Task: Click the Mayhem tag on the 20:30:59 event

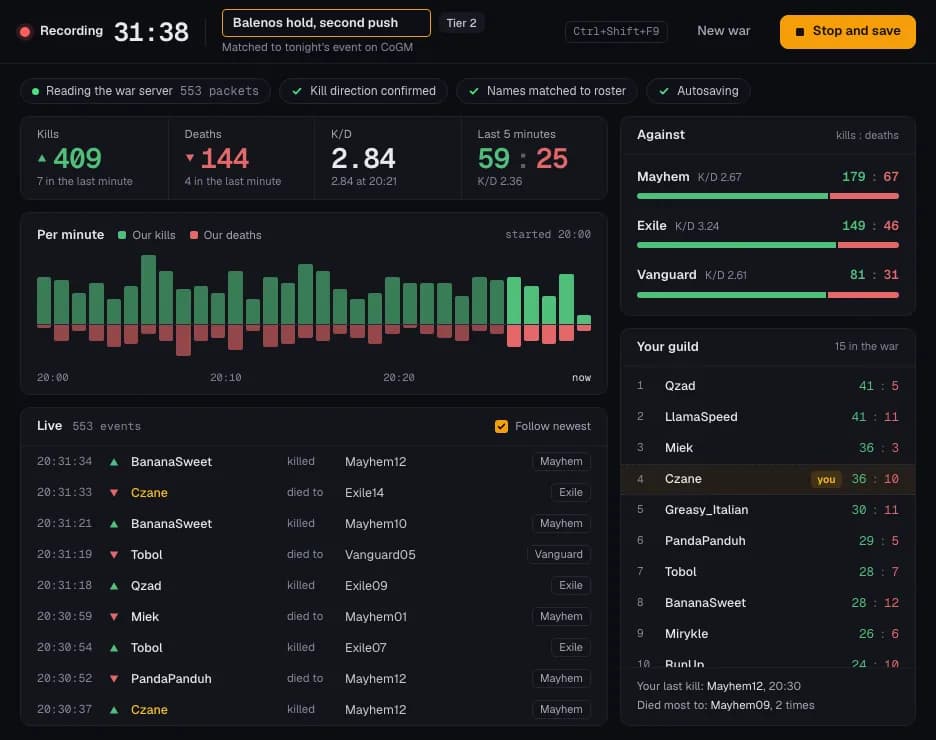Action: 561,616
